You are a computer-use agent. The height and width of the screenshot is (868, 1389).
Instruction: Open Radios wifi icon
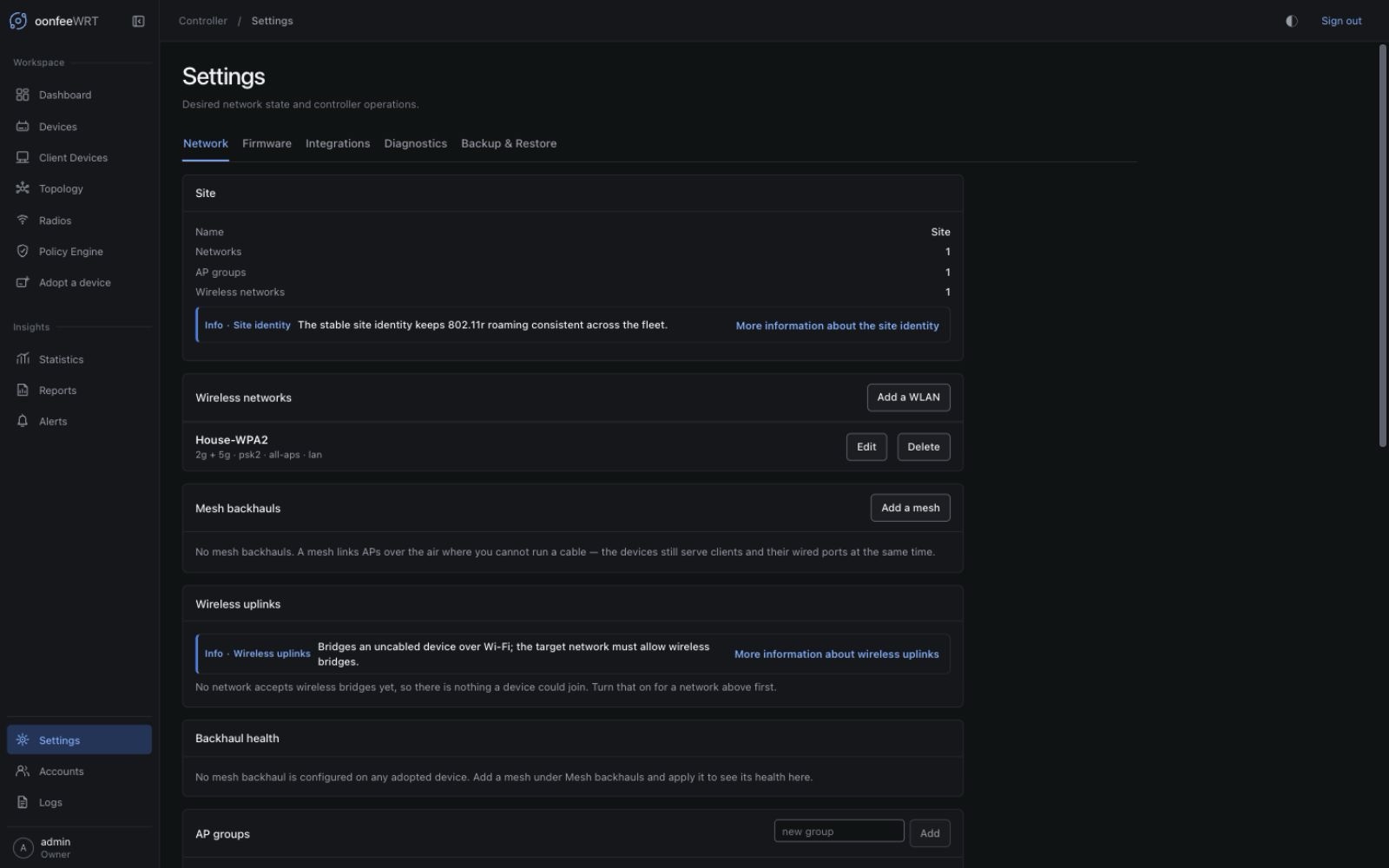(x=23, y=220)
